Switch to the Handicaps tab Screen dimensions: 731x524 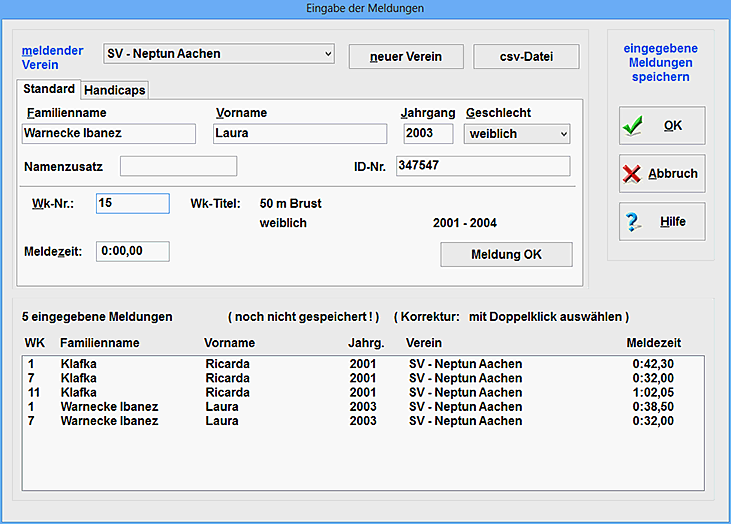coord(115,90)
